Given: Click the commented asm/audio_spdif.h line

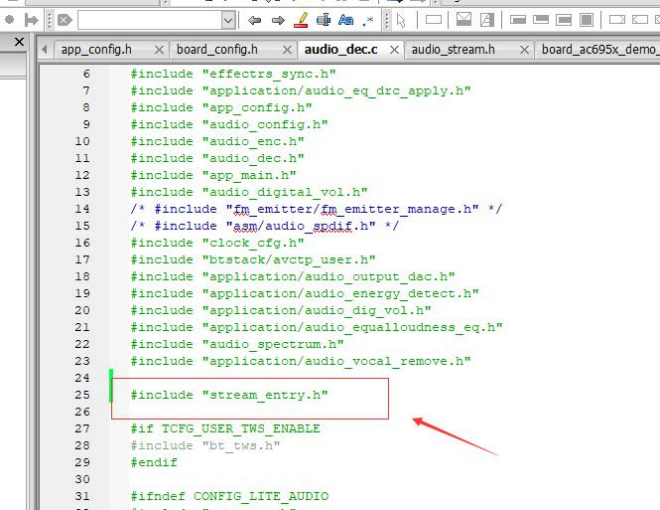Looking at the screenshot, I should (x=265, y=226).
